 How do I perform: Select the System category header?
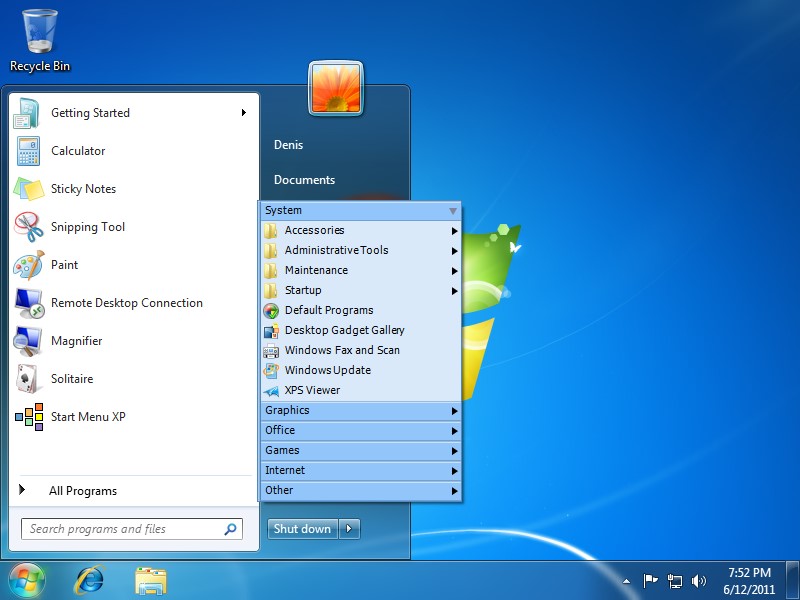(361, 211)
